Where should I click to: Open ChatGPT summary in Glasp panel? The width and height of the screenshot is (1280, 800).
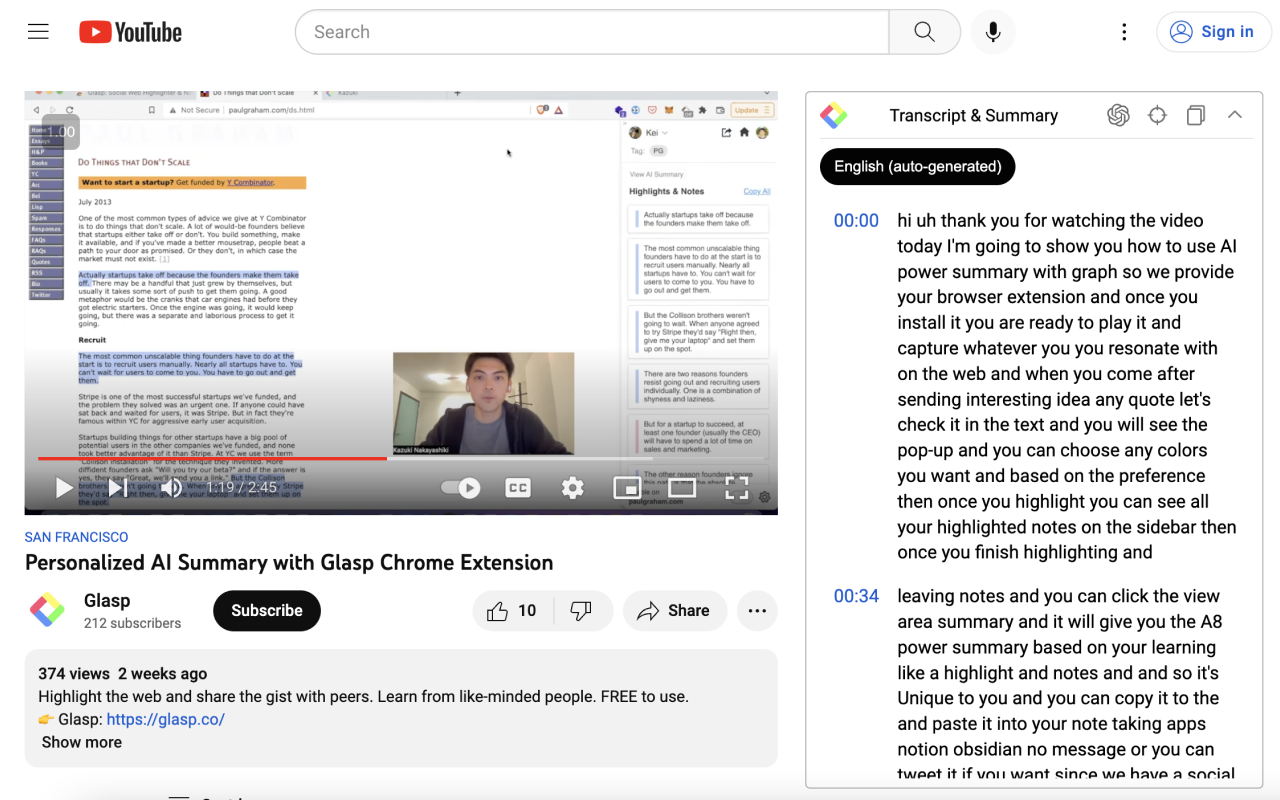[x=1119, y=115]
